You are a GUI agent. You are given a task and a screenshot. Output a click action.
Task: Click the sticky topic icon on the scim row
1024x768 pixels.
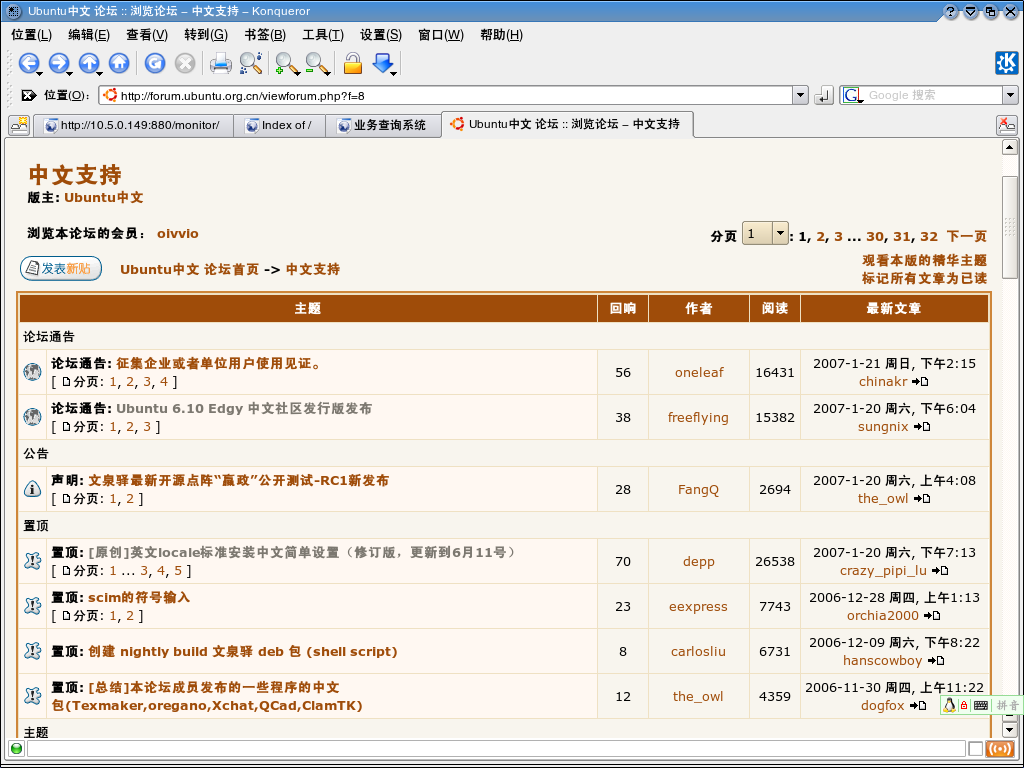point(32,606)
